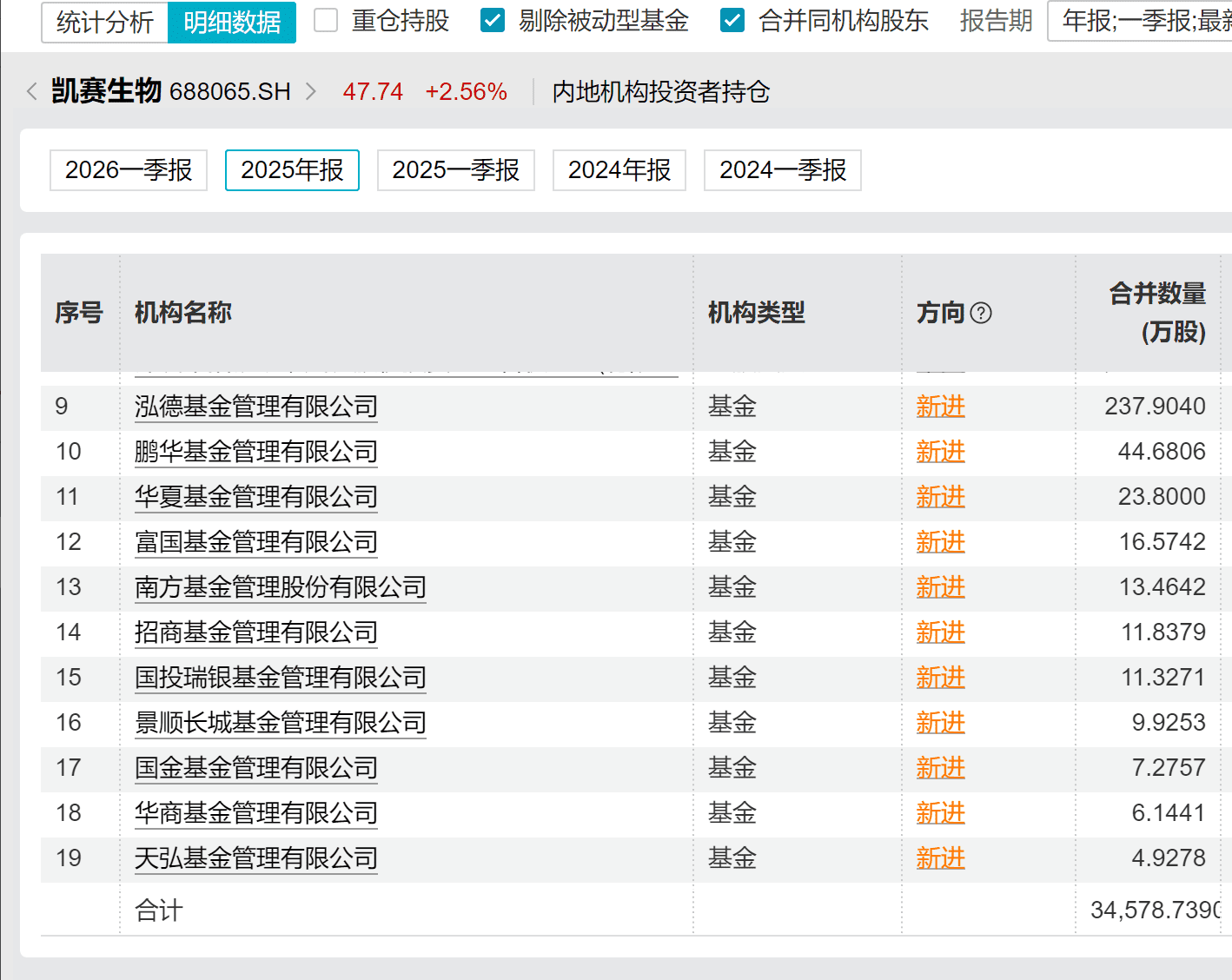The image size is (1232, 980).
Task: Click 新进 link in 华夏基金 row
Action: (941, 497)
